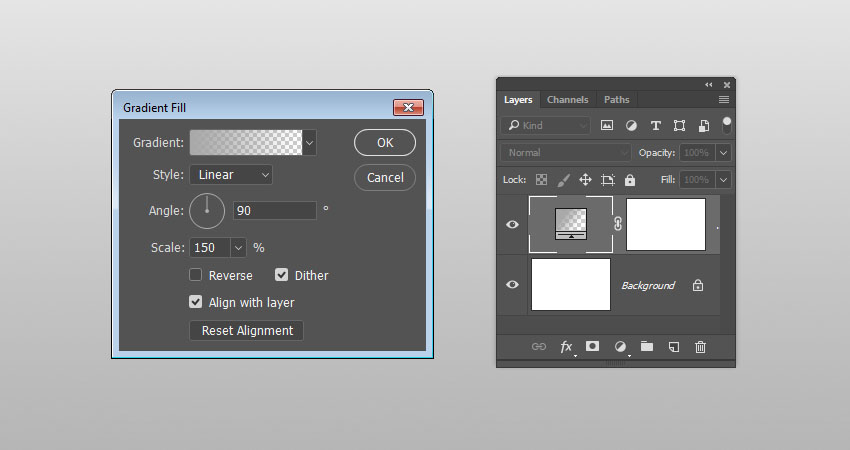Uncheck the Dither checkbox
This screenshot has width=850, height=450.
tap(282, 275)
